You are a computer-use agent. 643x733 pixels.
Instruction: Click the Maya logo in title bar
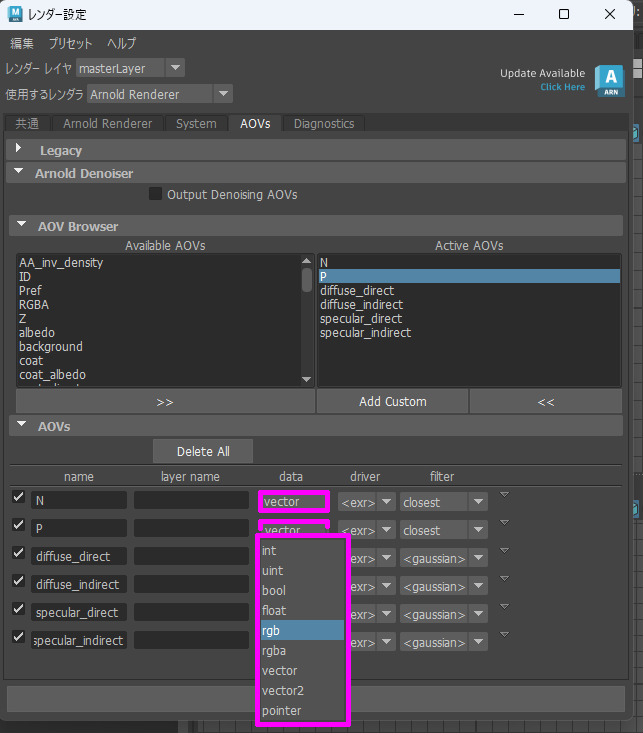point(15,14)
